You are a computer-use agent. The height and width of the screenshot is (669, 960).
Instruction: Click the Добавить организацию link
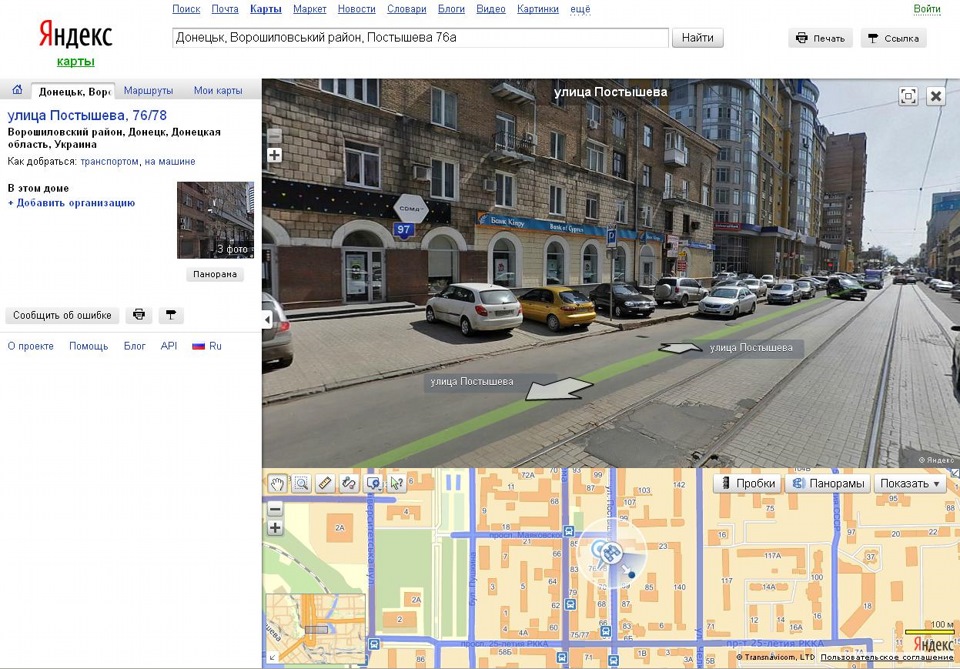[x=72, y=203]
